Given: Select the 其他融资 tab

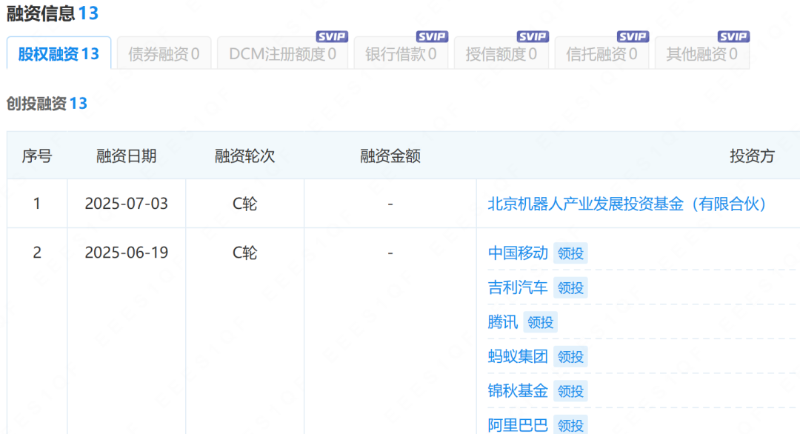Looking at the screenshot, I should click(701, 54).
